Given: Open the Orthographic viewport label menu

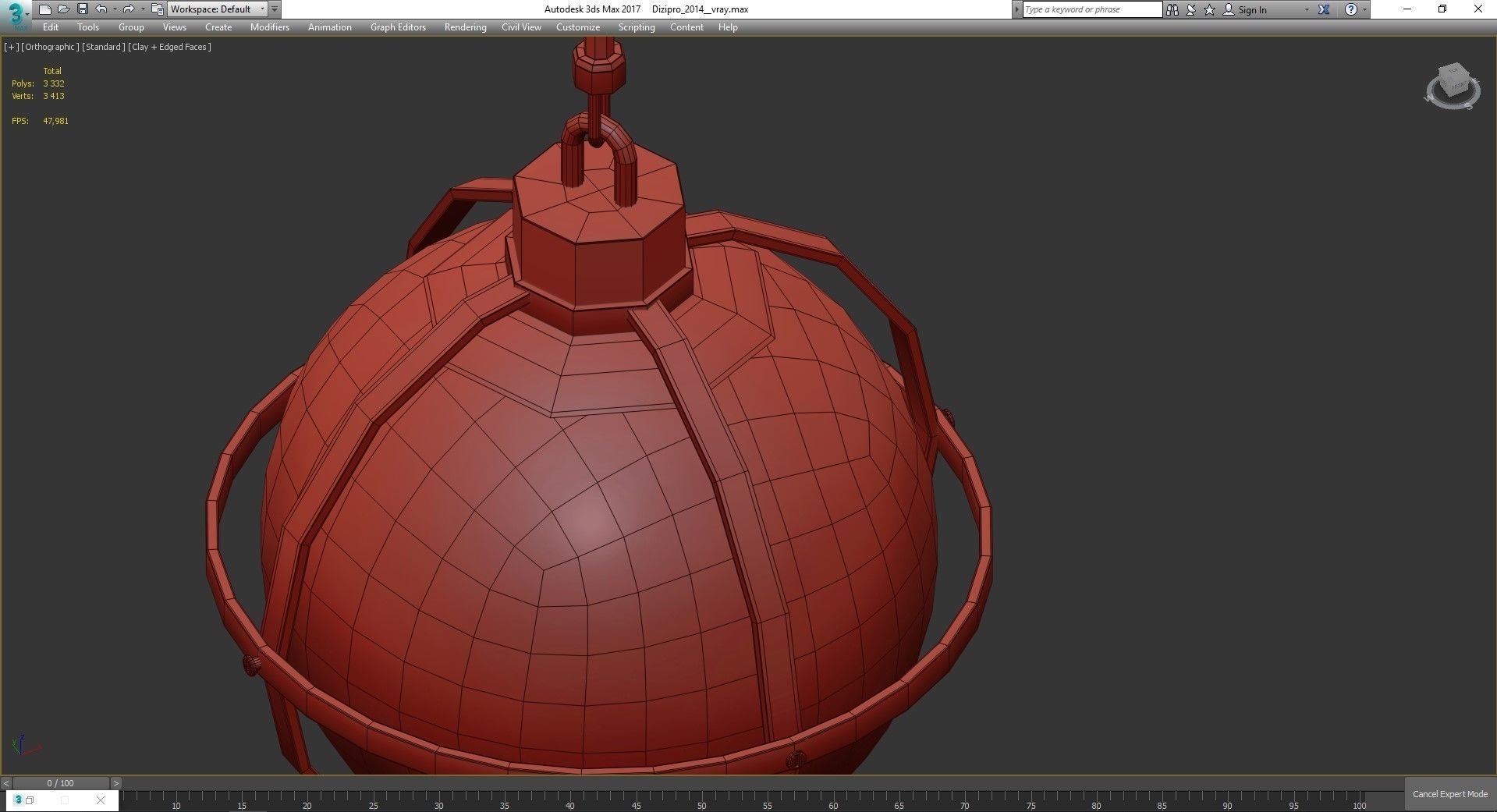Looking at the screenshot, I should (x=50, y=47).
